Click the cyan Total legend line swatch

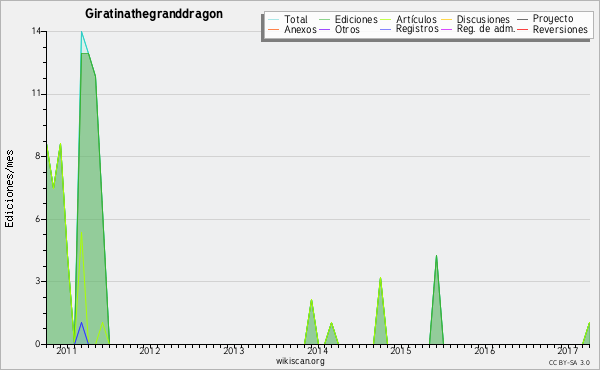point(273,19)
